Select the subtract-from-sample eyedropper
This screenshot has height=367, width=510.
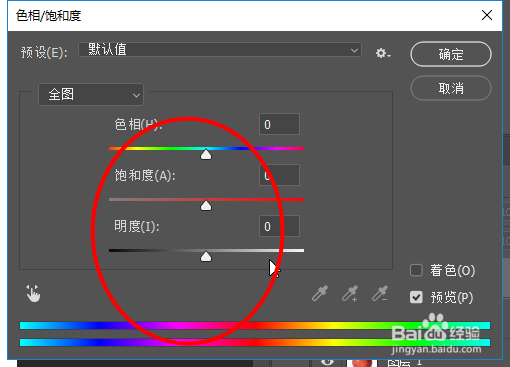click(x=380, y=293)
